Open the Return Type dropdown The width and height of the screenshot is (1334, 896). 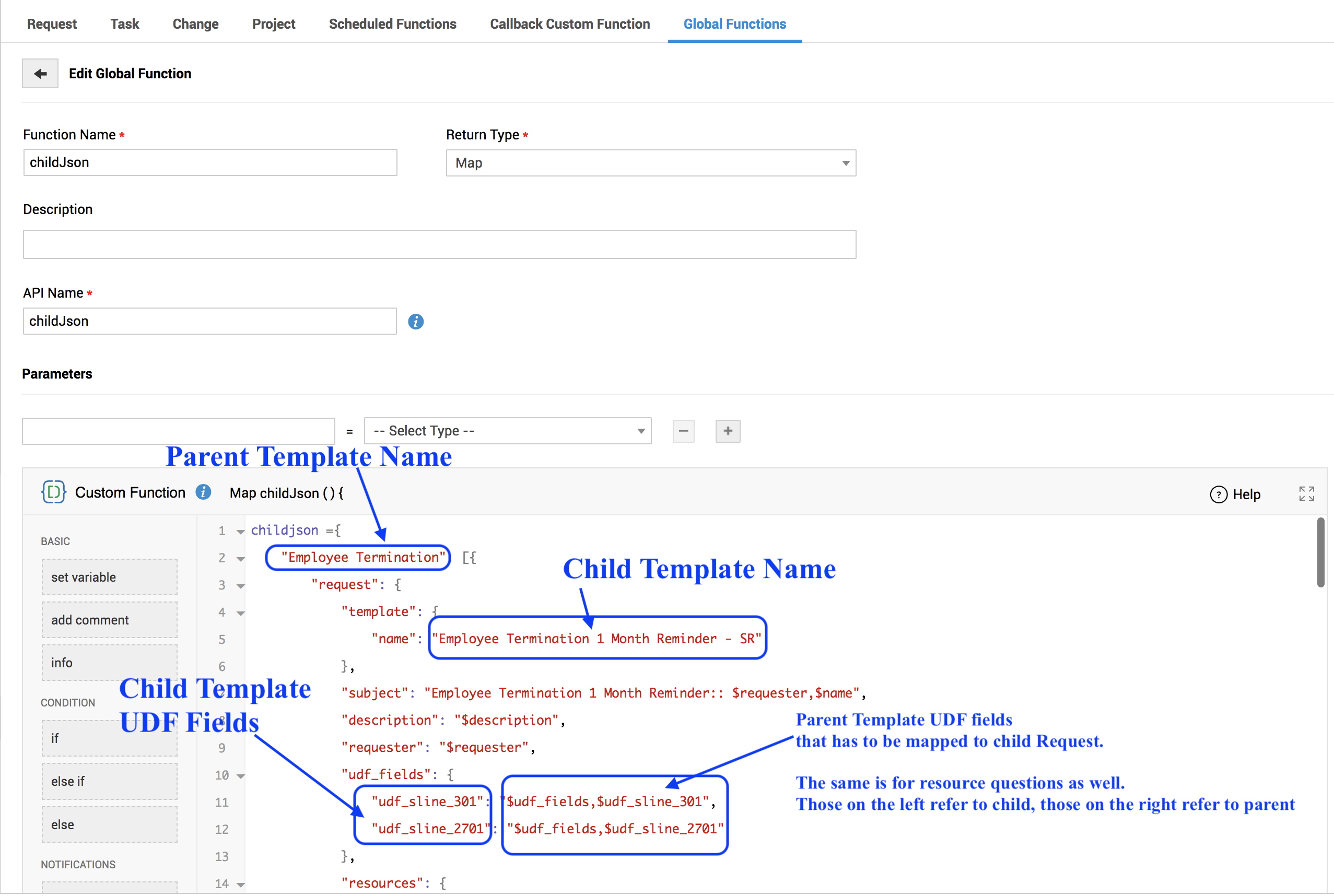[x=650, y=163]
